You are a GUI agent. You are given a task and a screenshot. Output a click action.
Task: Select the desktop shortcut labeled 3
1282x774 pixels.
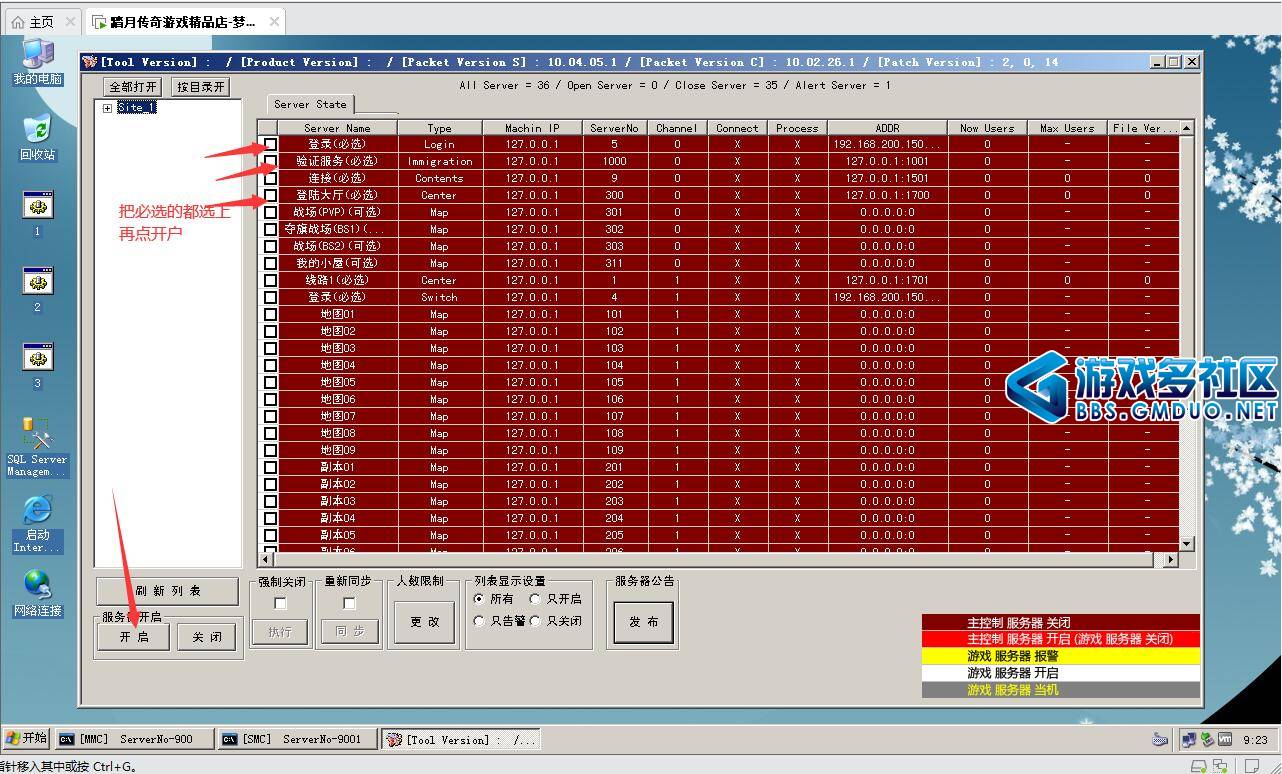pyautogui.click(x=38, y=365)
